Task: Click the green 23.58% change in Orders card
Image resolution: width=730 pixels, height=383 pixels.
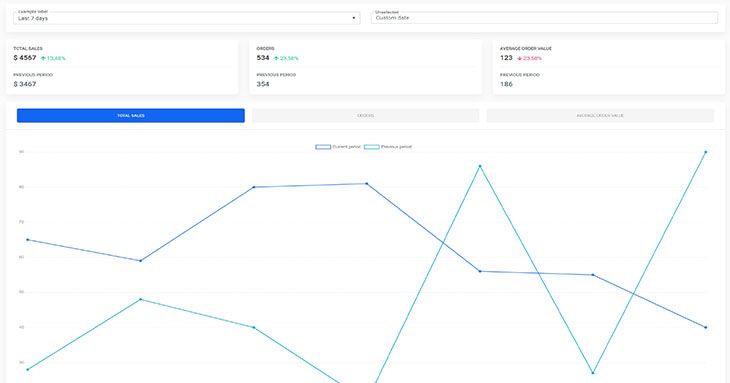Action: pyautogui.click(x=289, y=58)
